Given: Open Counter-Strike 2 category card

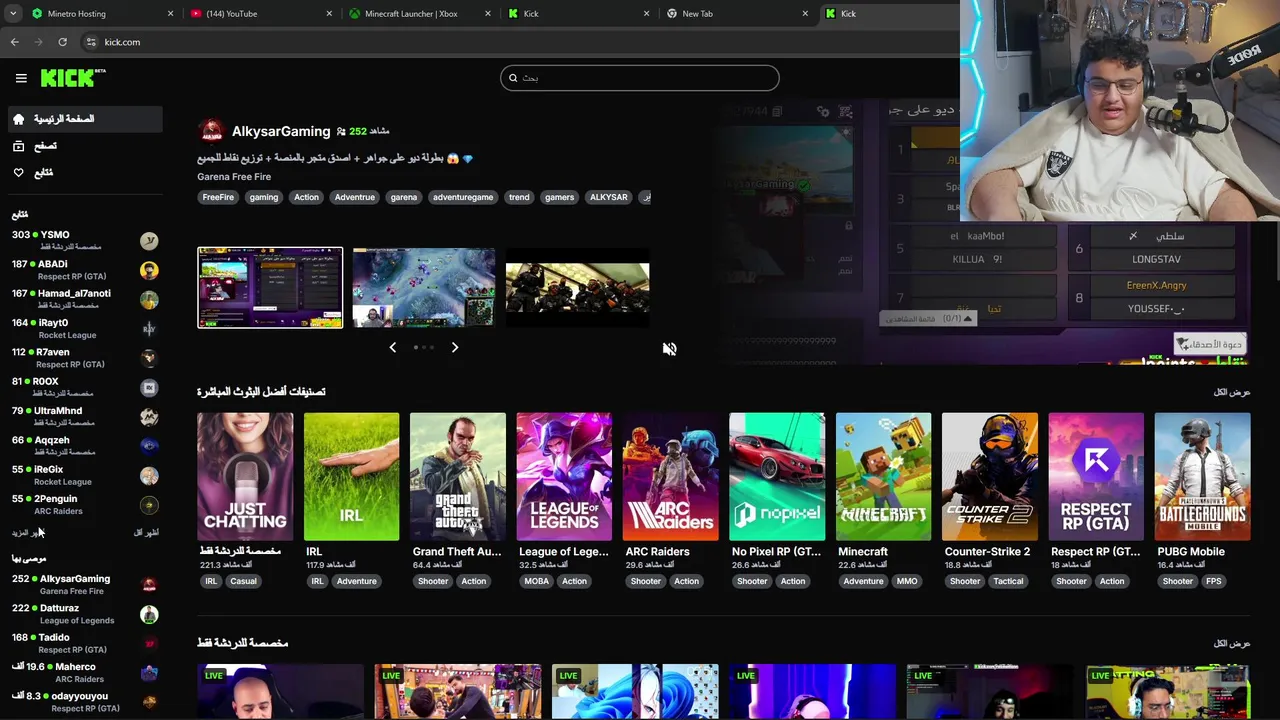Looking at the screenshot, I should [x=990, y=477].
